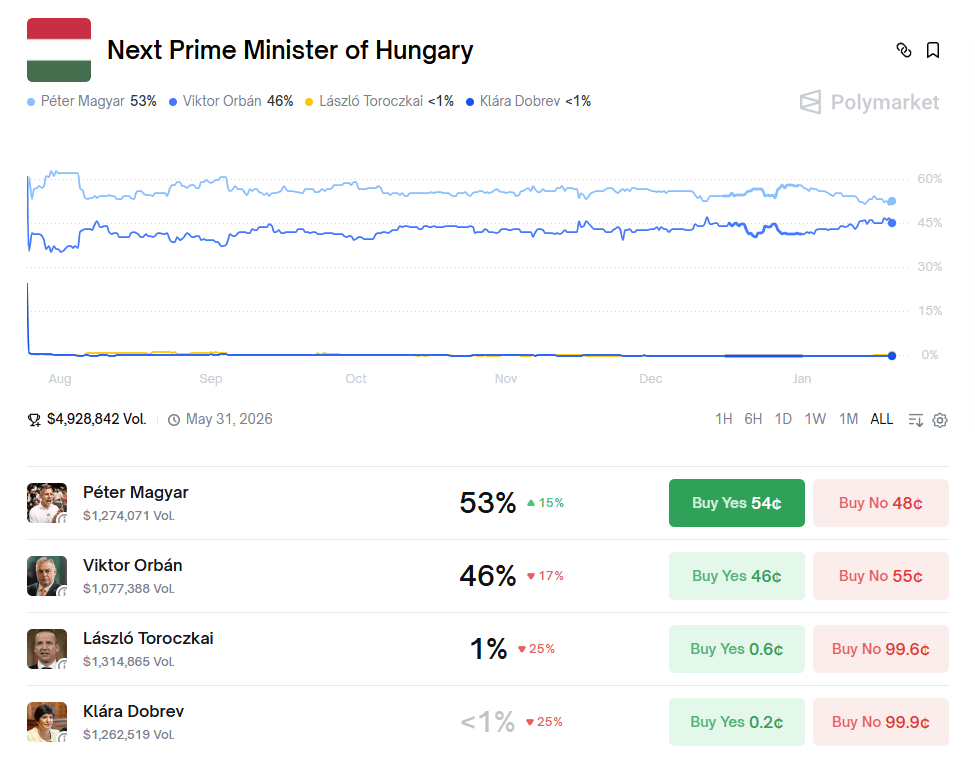This screenshot has width=975, height=779.
Task: Buy Yes for Péter Magyar at 54¢
Action: pyautogui.click(x=736, y=503)
